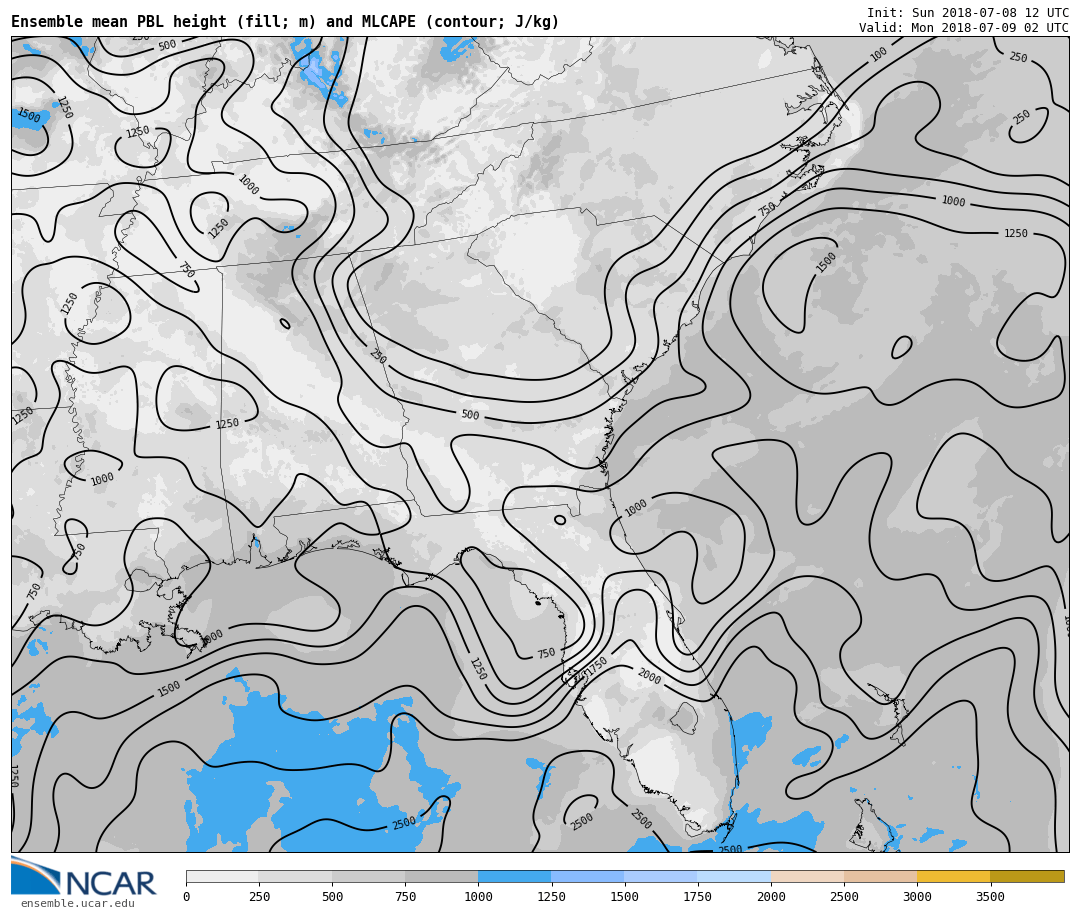Image resolution: width=1080 pixels, height=915 pixels.
Task: Pick the peach 2000–2500 colorbar segment
Action: tap(807, 876)
